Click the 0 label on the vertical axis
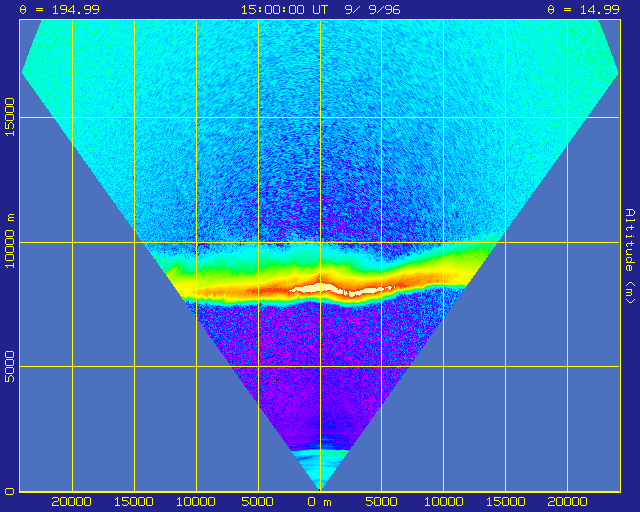Image resolution: width=640 pixels, height=512 pixels. point(9,491)
